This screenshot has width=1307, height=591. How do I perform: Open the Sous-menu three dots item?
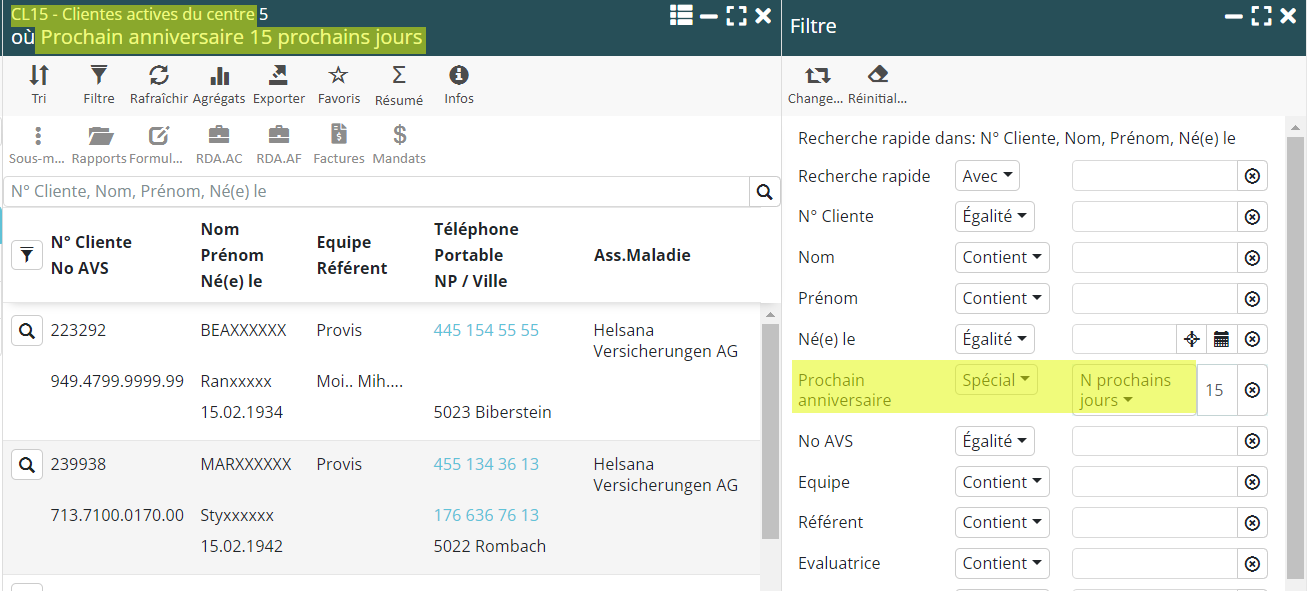[38, 136]
